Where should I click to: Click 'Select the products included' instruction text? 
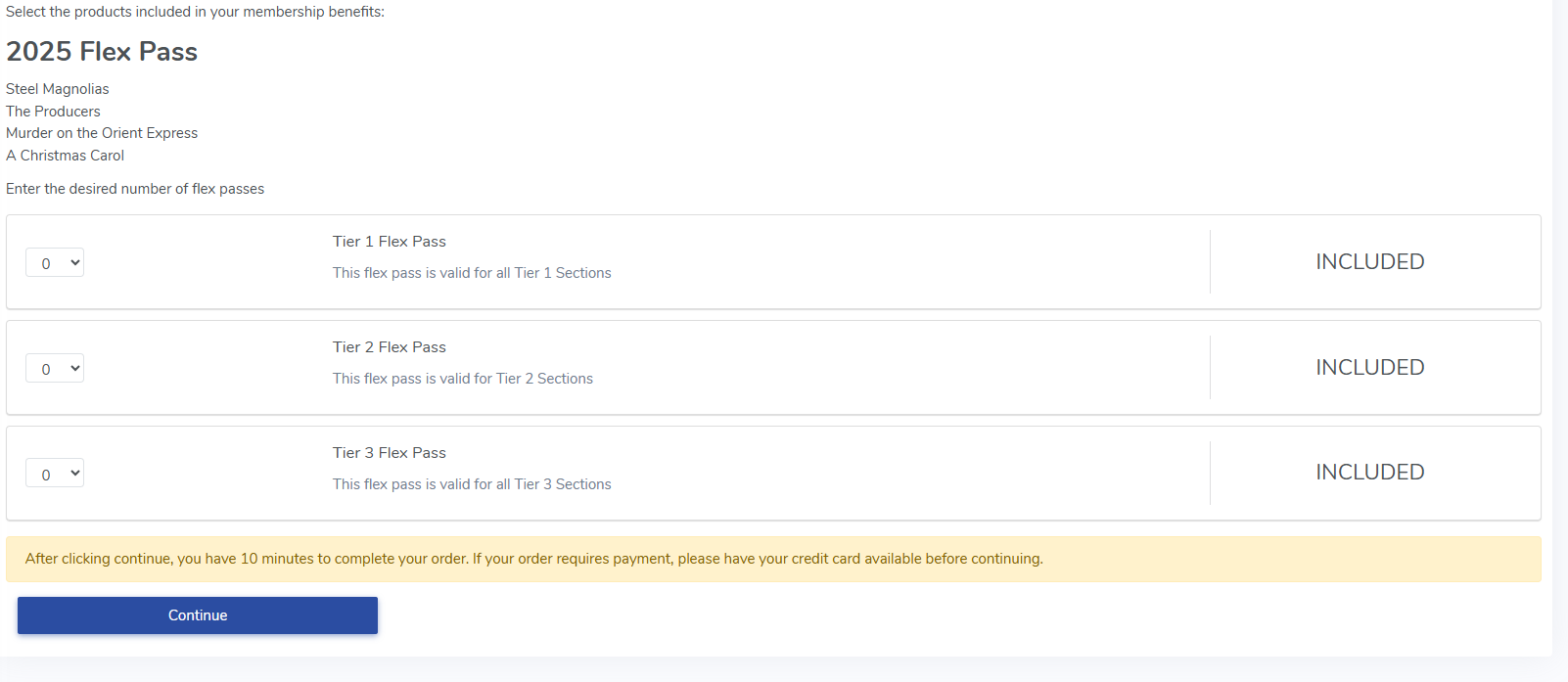[x=195, y=12]
